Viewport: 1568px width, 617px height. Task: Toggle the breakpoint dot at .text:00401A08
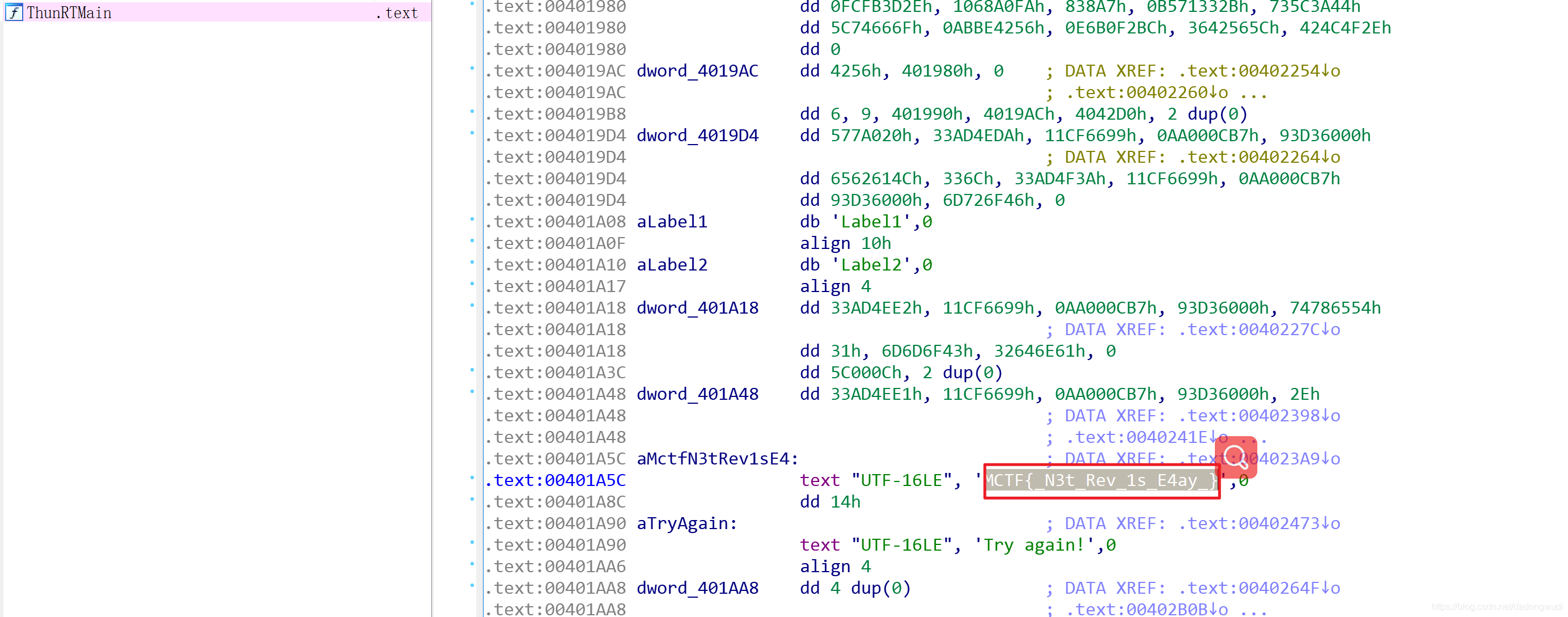(472, 219)
